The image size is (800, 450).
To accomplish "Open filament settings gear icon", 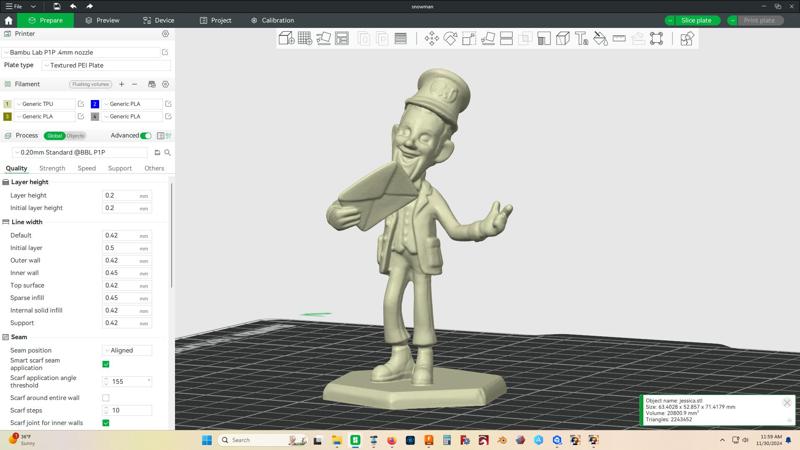I will 165,84.
